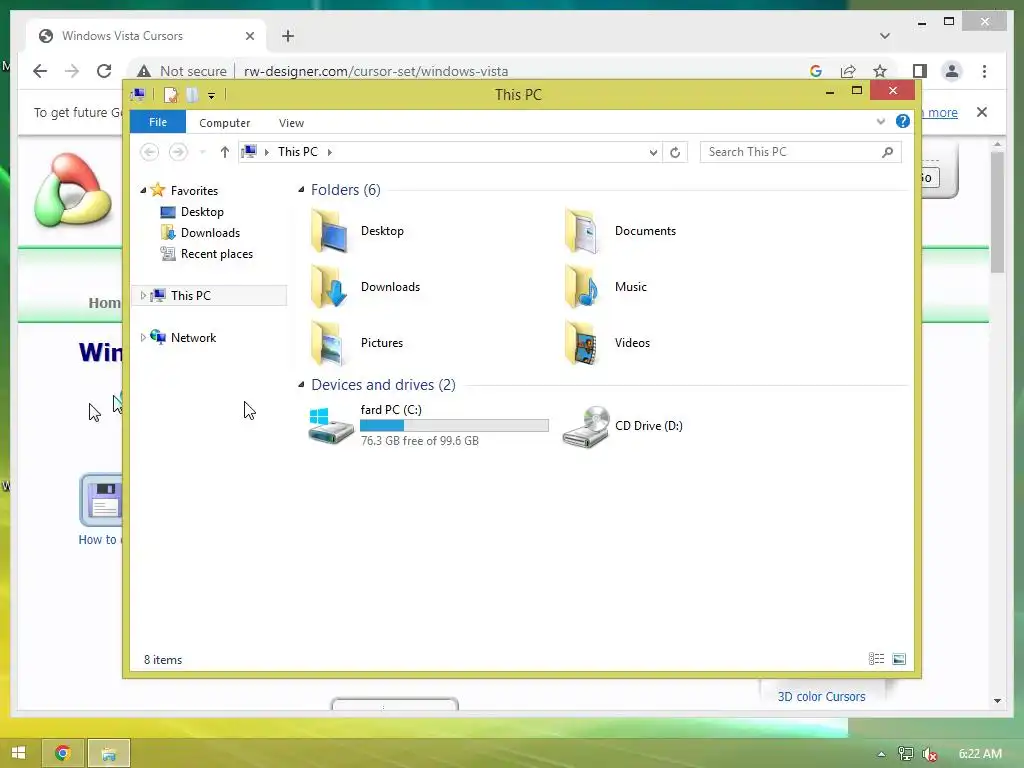The height and width of the screenshot is (768, 1024).
Task: Select Downloads under Favorites
Action: pos(210,232)
